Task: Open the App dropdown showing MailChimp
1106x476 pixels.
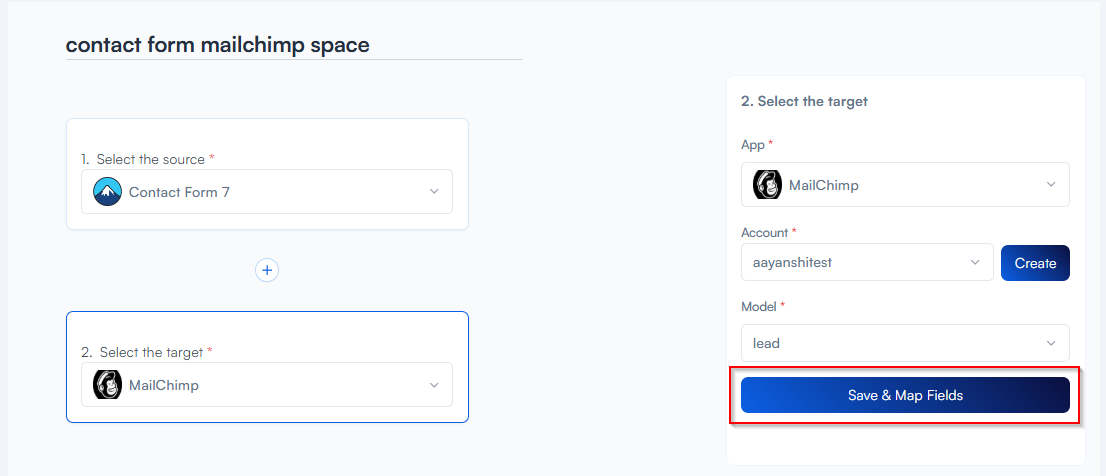Action: click(x=904, y=185)
